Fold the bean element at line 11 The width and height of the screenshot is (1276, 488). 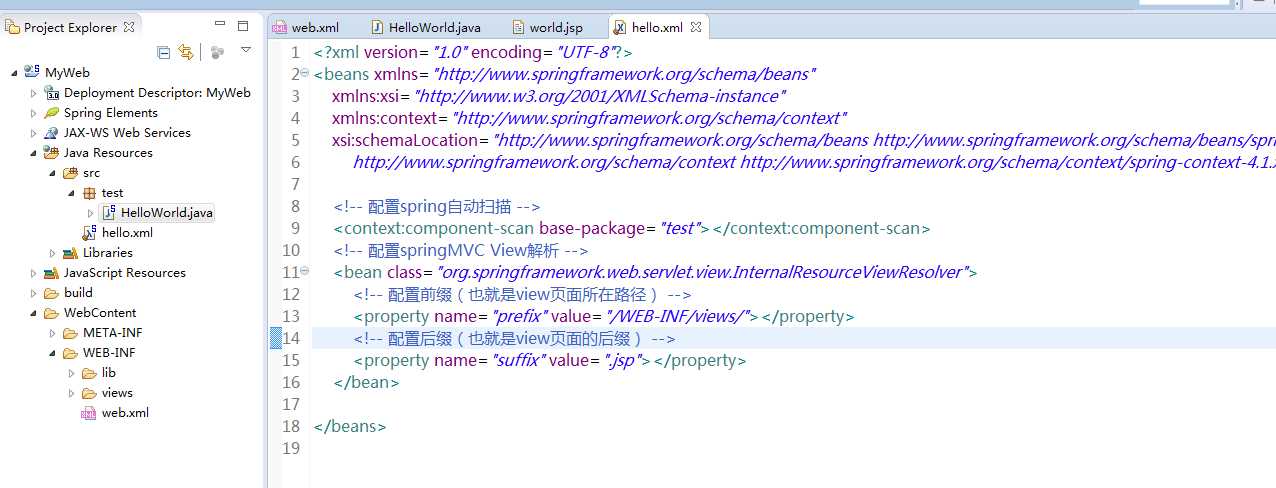tap(304, 272)
